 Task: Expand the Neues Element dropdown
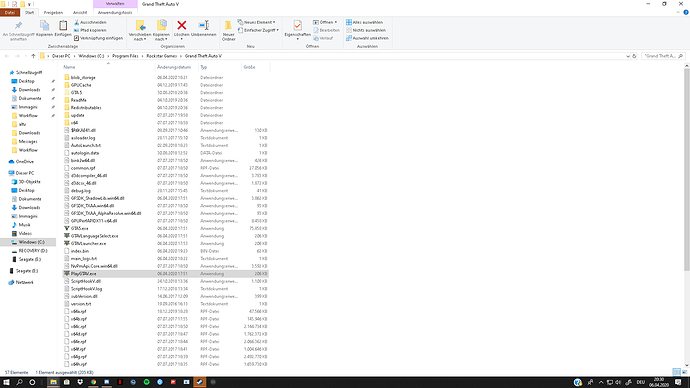[257, 22]
